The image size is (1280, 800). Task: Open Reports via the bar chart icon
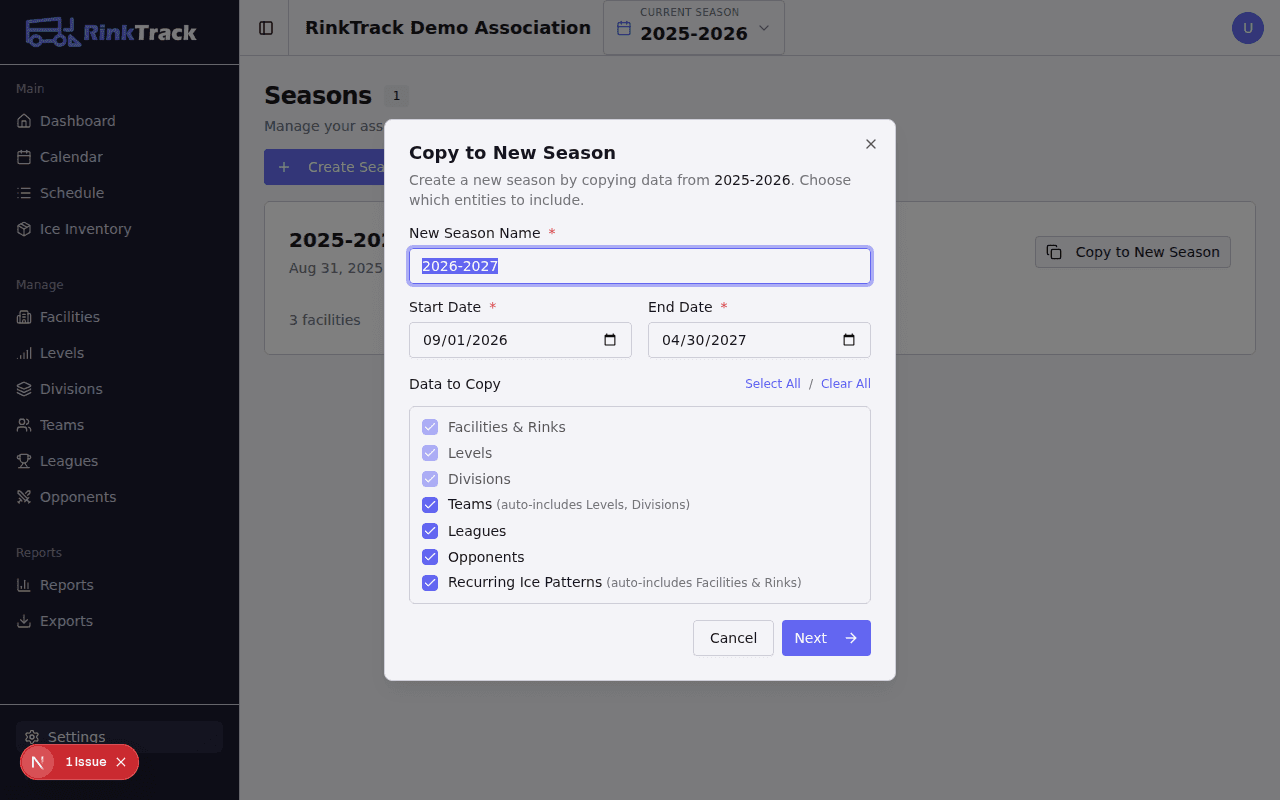tap(24, 585)
